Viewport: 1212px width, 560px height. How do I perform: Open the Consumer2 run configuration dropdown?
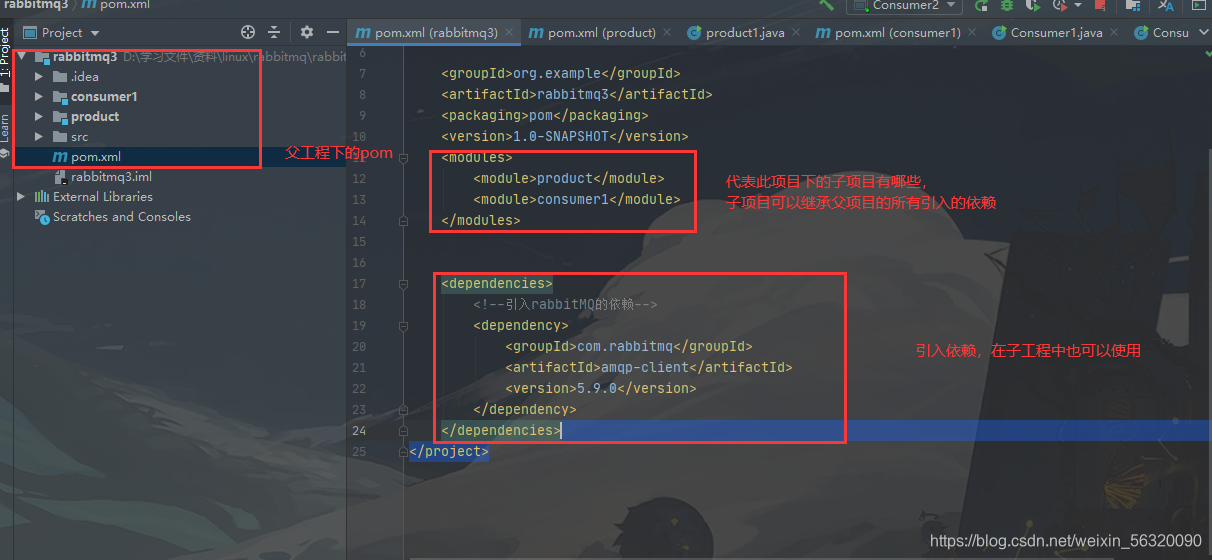tap(905, 5)
